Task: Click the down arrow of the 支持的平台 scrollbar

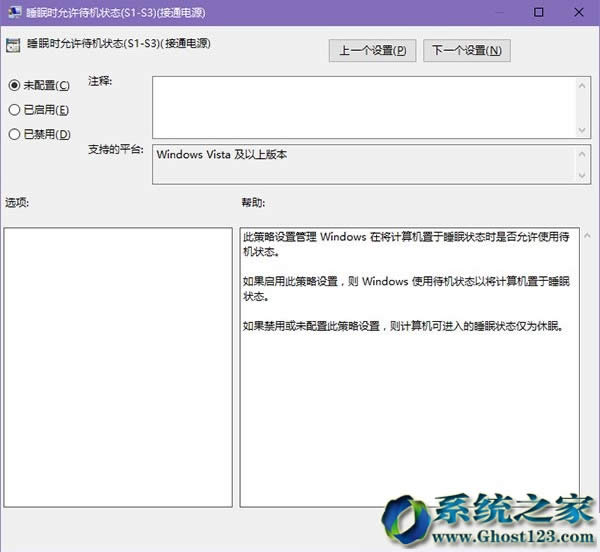Action: tap(582, 176)
